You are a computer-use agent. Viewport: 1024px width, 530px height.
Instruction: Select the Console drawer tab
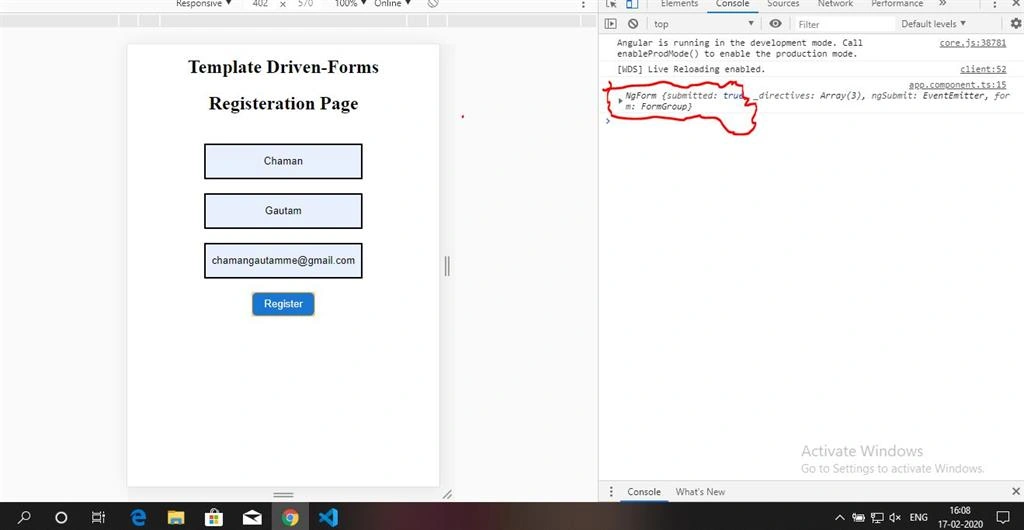click(644, 492)
